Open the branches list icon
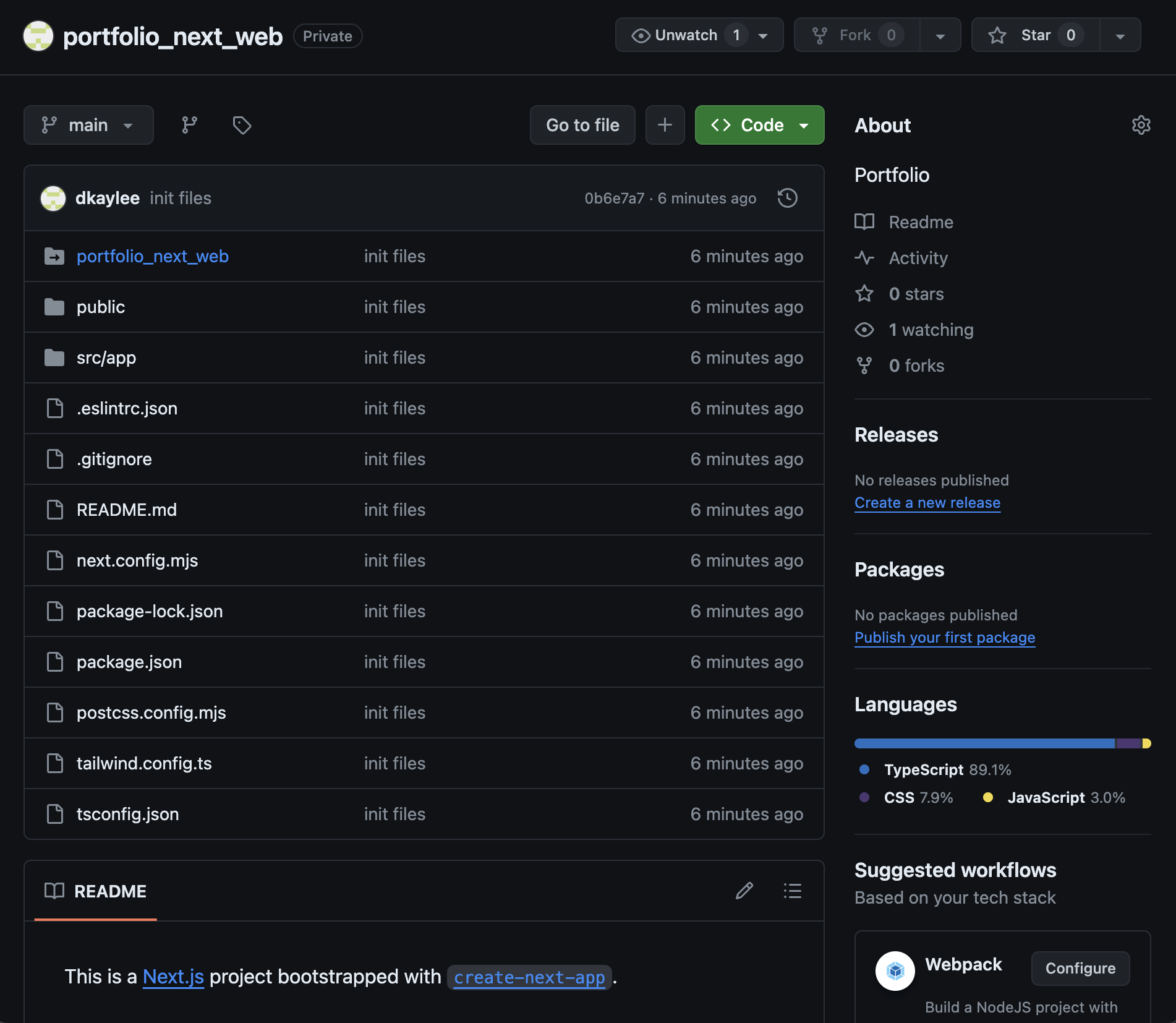The height and width of the screenshot is (1023, 1176). [x=190, y=125]
